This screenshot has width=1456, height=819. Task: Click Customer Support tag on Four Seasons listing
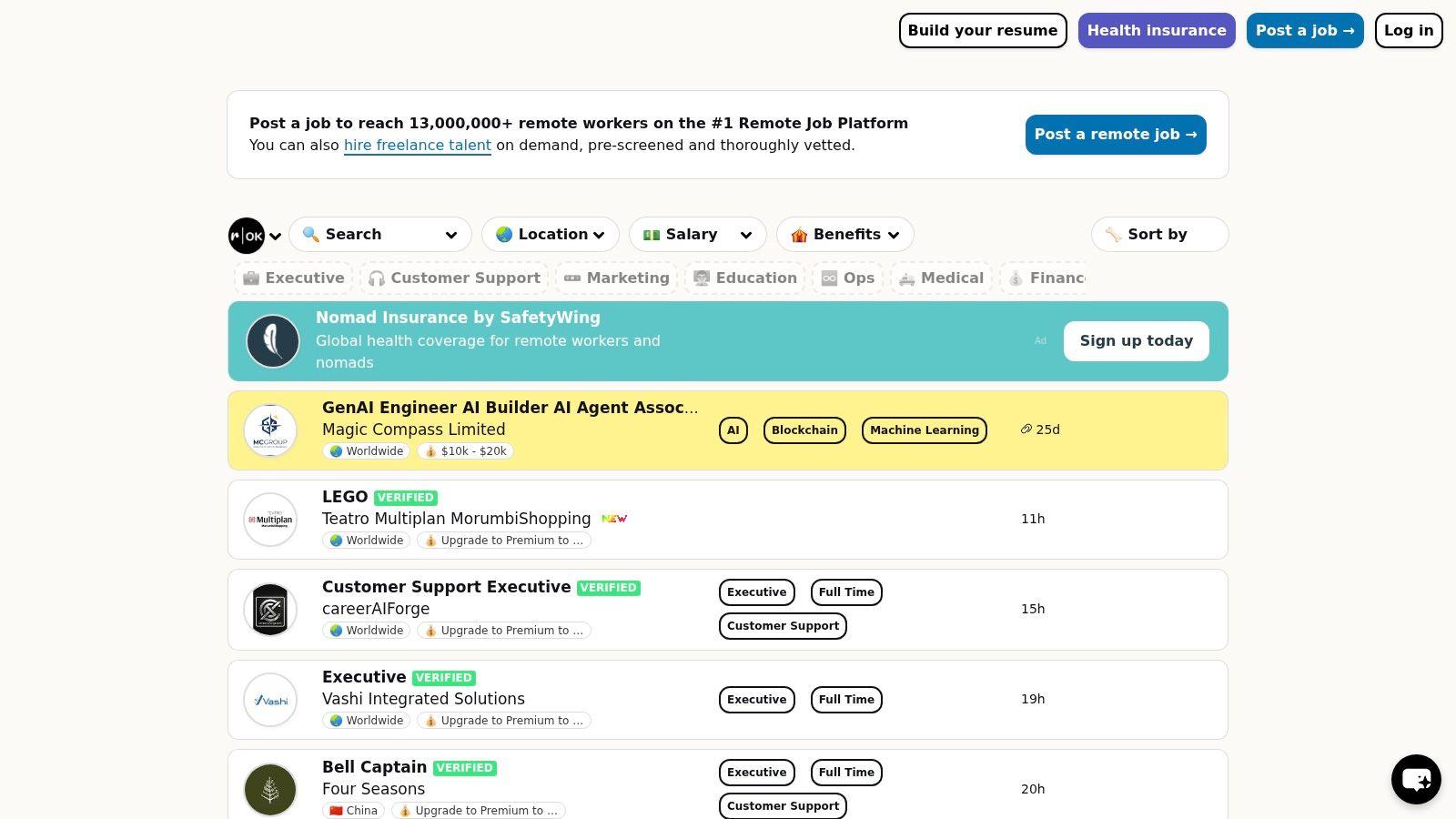click(x=783, y=806)
